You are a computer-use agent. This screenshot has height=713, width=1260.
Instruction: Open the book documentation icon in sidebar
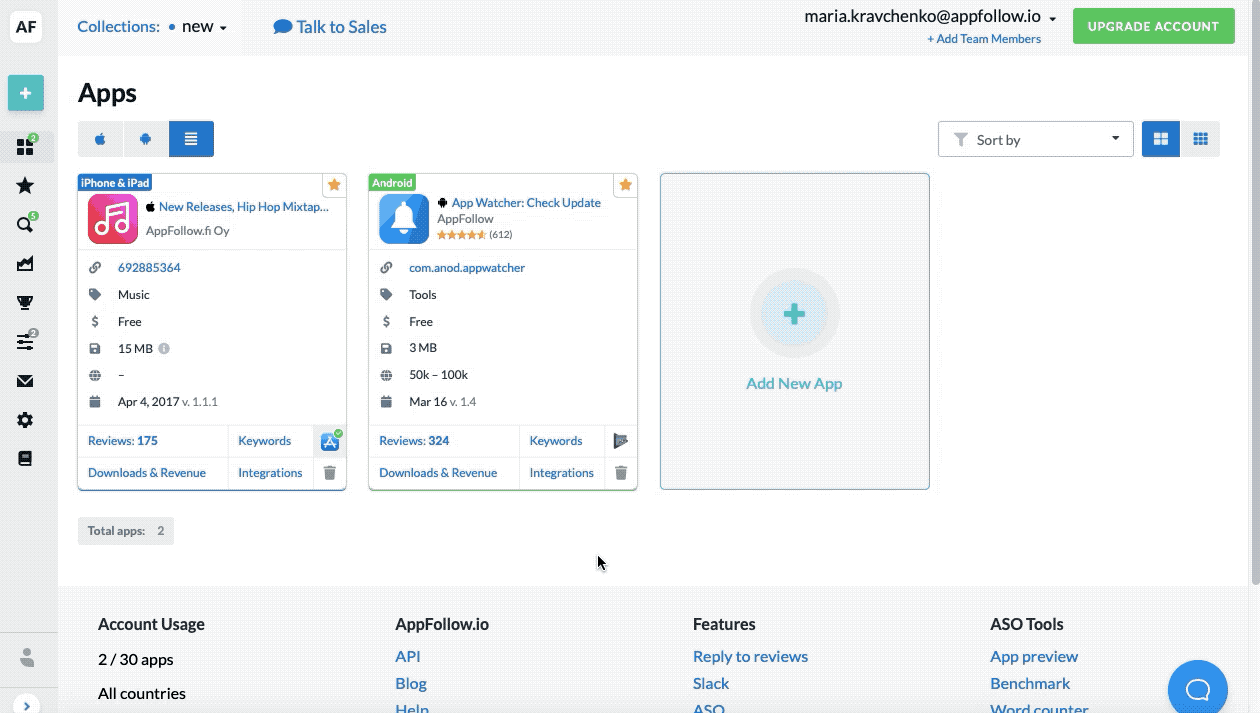pyautogui.click(x=26, y=458)
